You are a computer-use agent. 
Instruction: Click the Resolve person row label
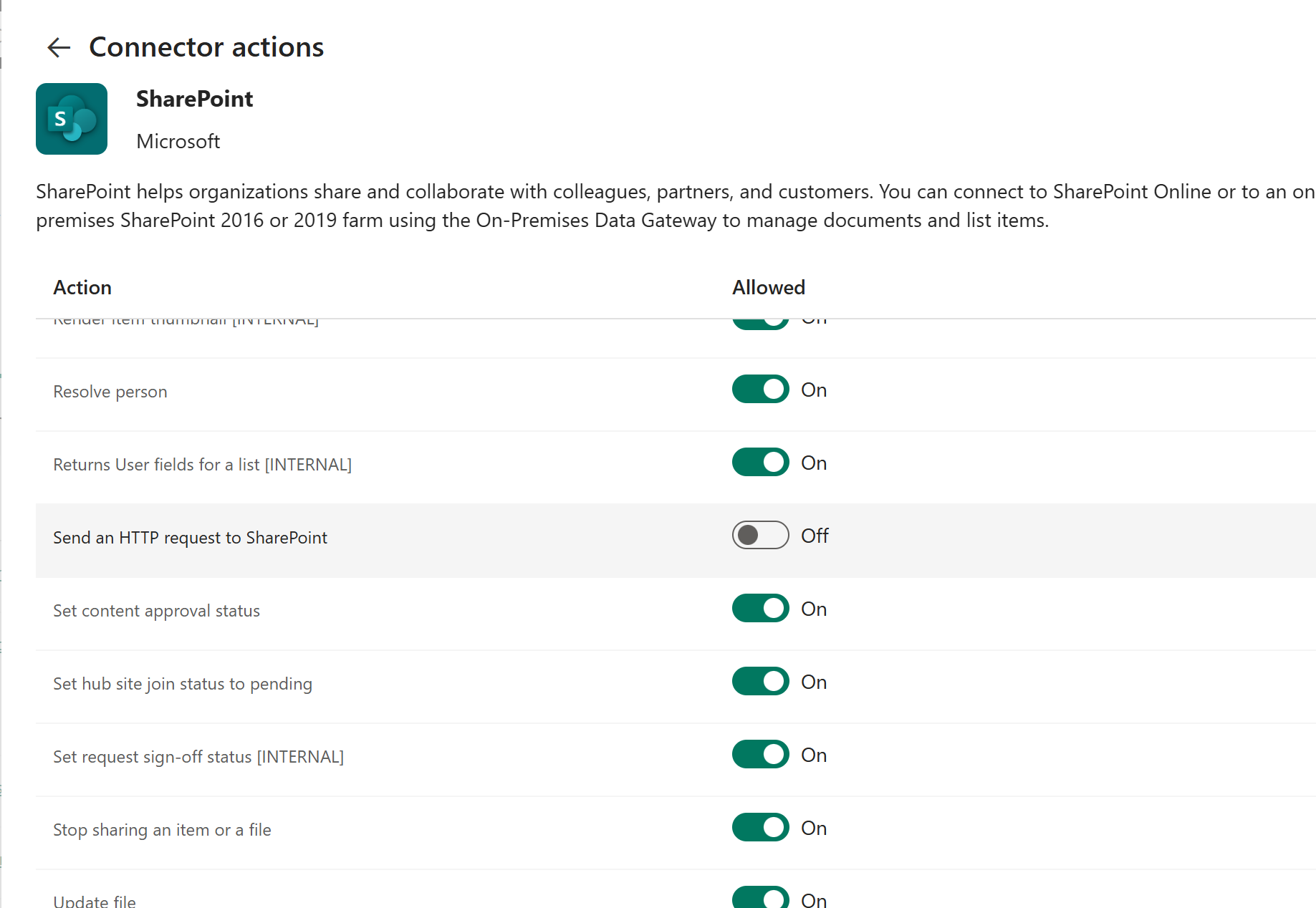[x=110, y=392]
